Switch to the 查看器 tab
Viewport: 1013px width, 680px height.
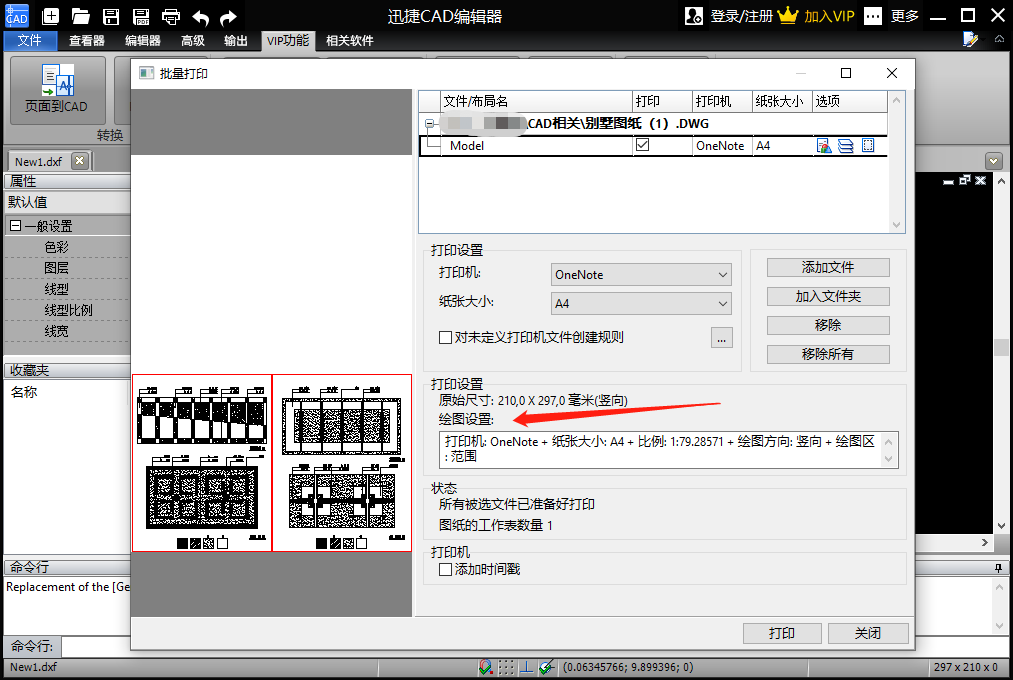(87, 41)
